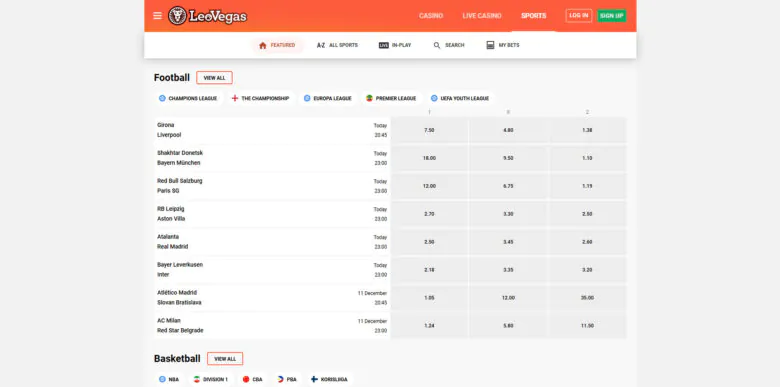The height and width of the screenshot is (387, 780).
Task: Open the In-Play menu item
Action: (395, 45)
